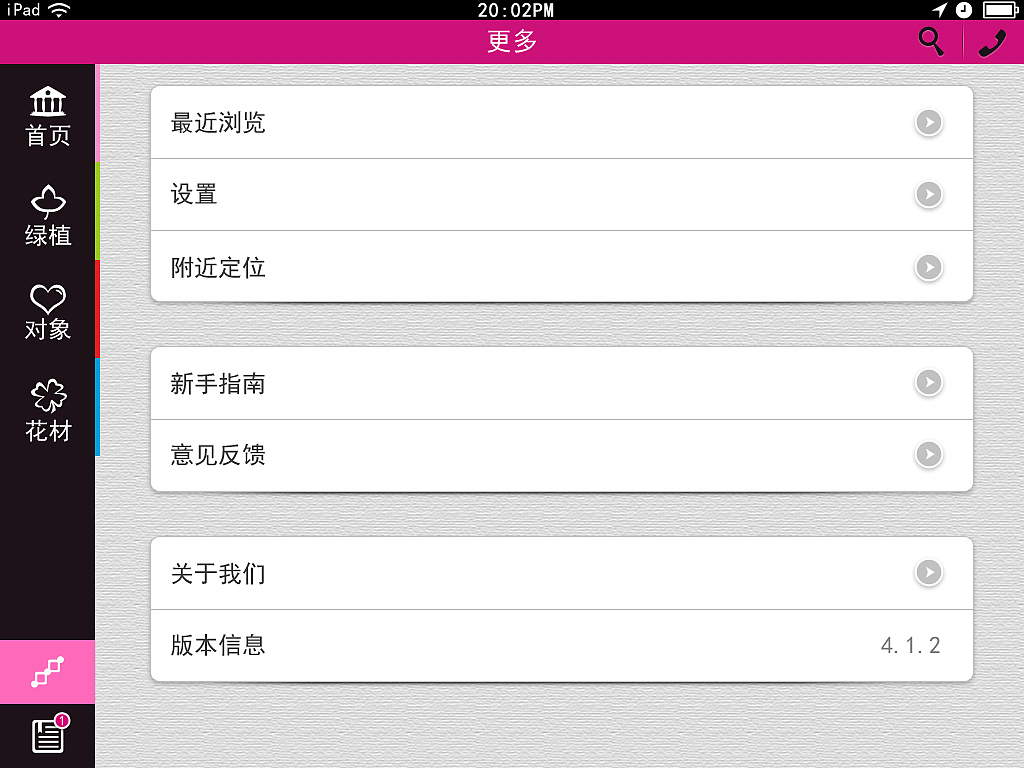Open the order list icon with badge
The height and width of the screenshot is (768, 1024).
pyautogui.click(x=50, y=733)
